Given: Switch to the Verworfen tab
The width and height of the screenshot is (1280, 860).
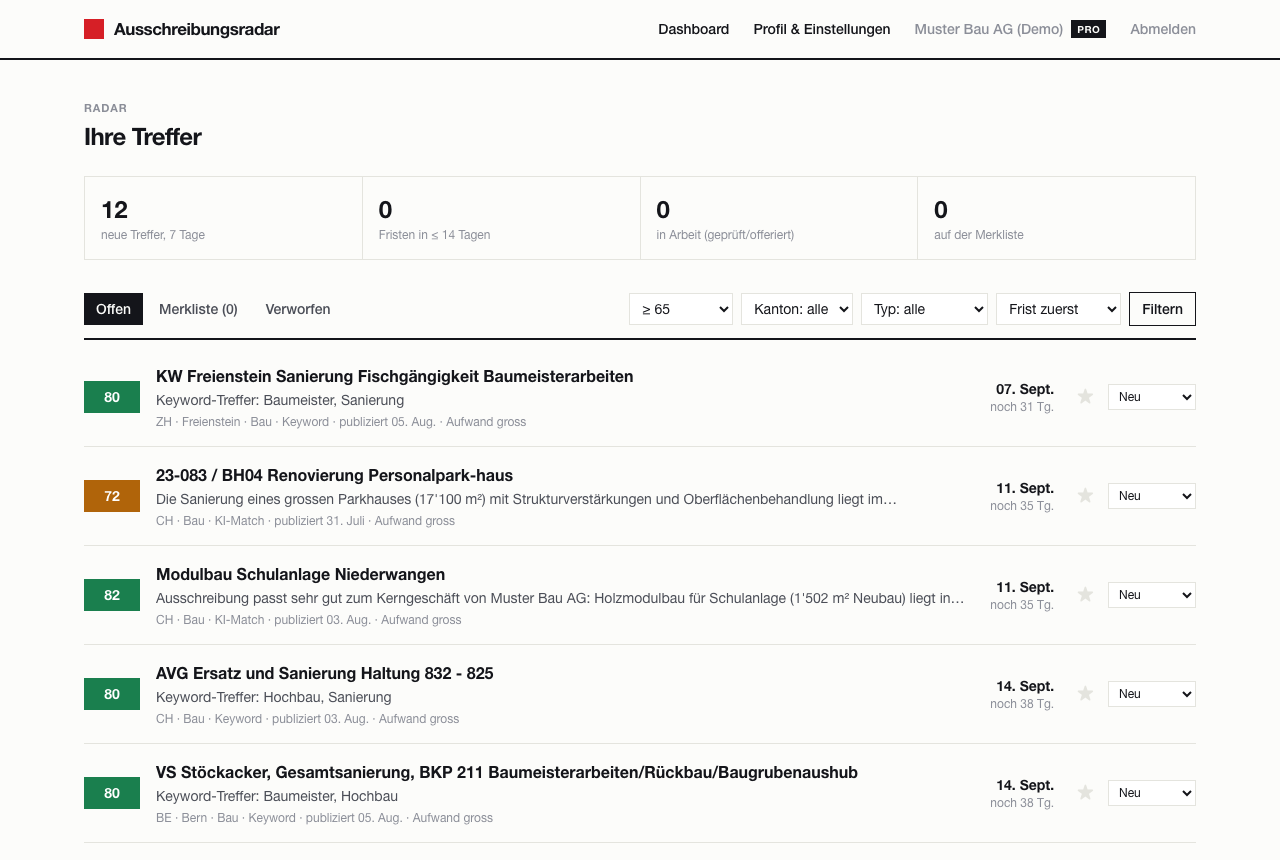Looking at the screenshot, I should click(x=298, y=309).
